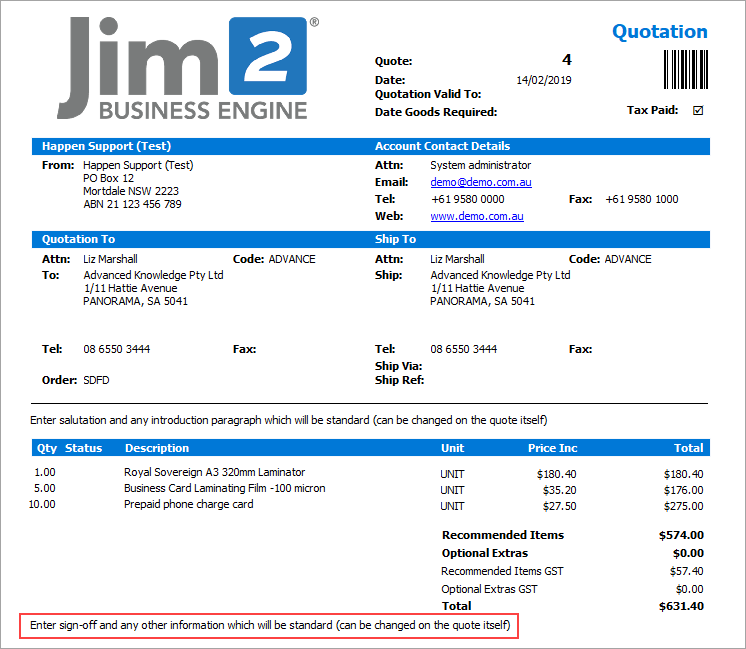Select the ADVANCE code under Quotation To
This screenshot has width=746, height=649.
(292, 259)
